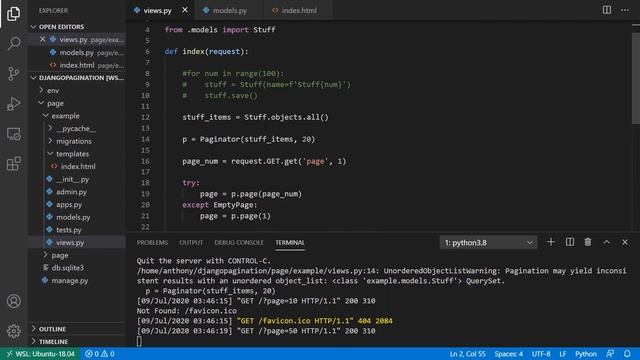The height and width of the screenshot is (360, 640).
Task: Click the db.sqlite3 file icon
Action: click(46, 268)
